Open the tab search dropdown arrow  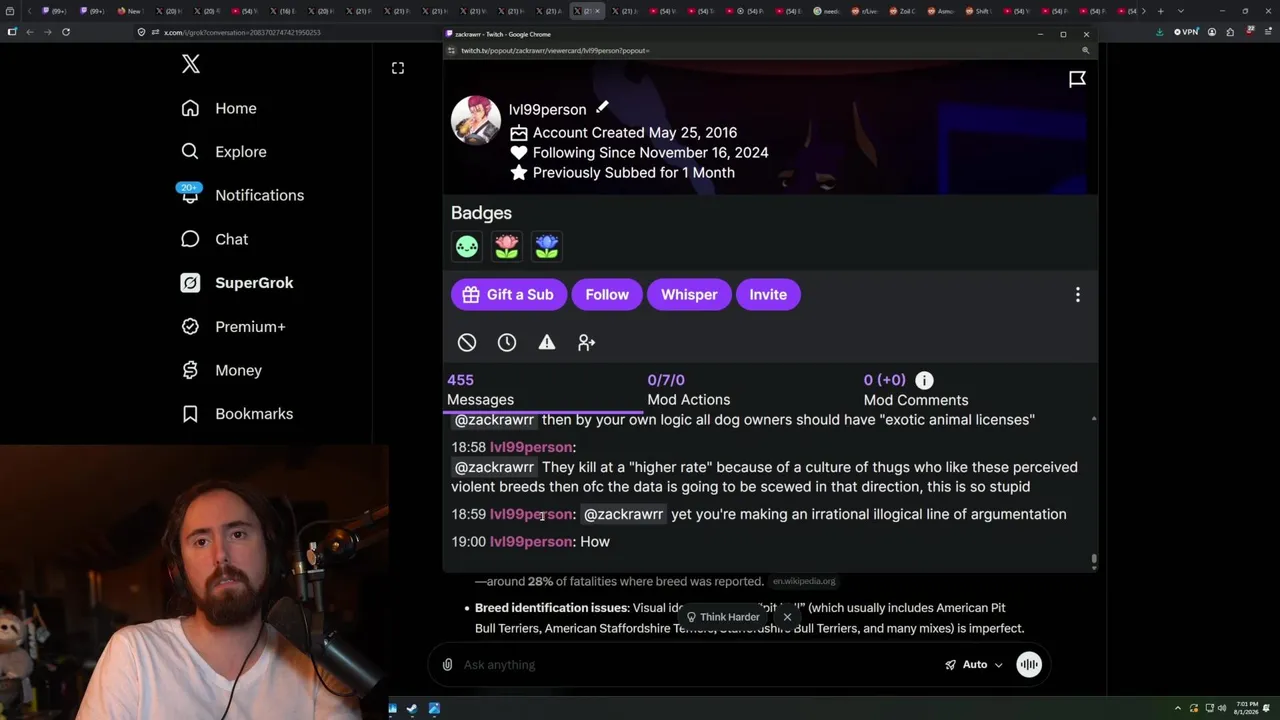click(1180, 11)
